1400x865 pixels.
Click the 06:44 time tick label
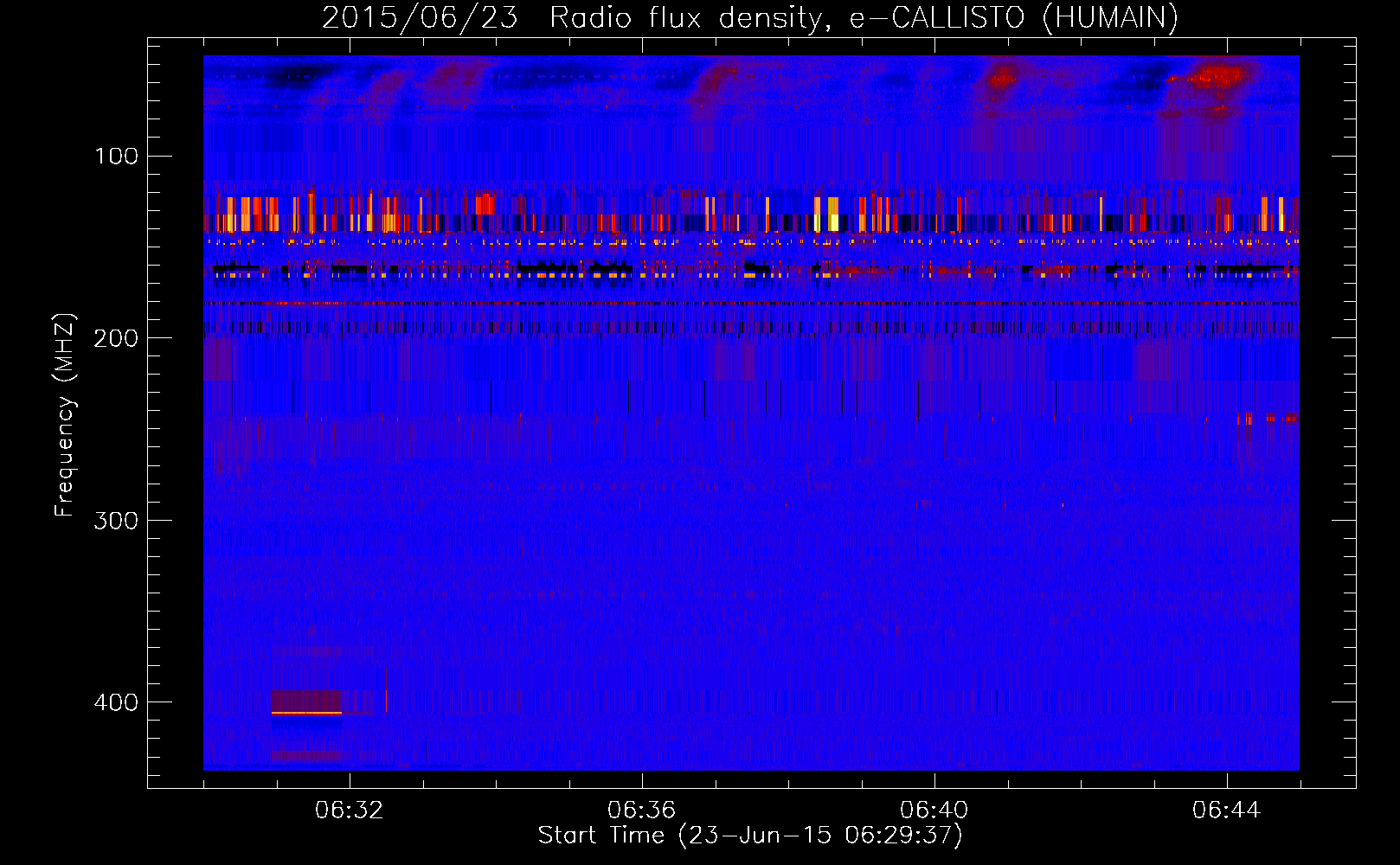click(1226, 811)
